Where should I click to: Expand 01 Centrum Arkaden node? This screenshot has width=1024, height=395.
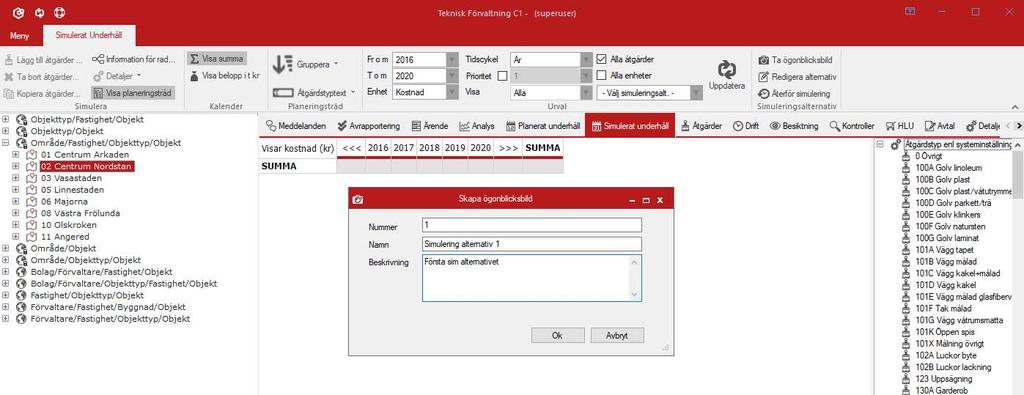click(16, 155)
